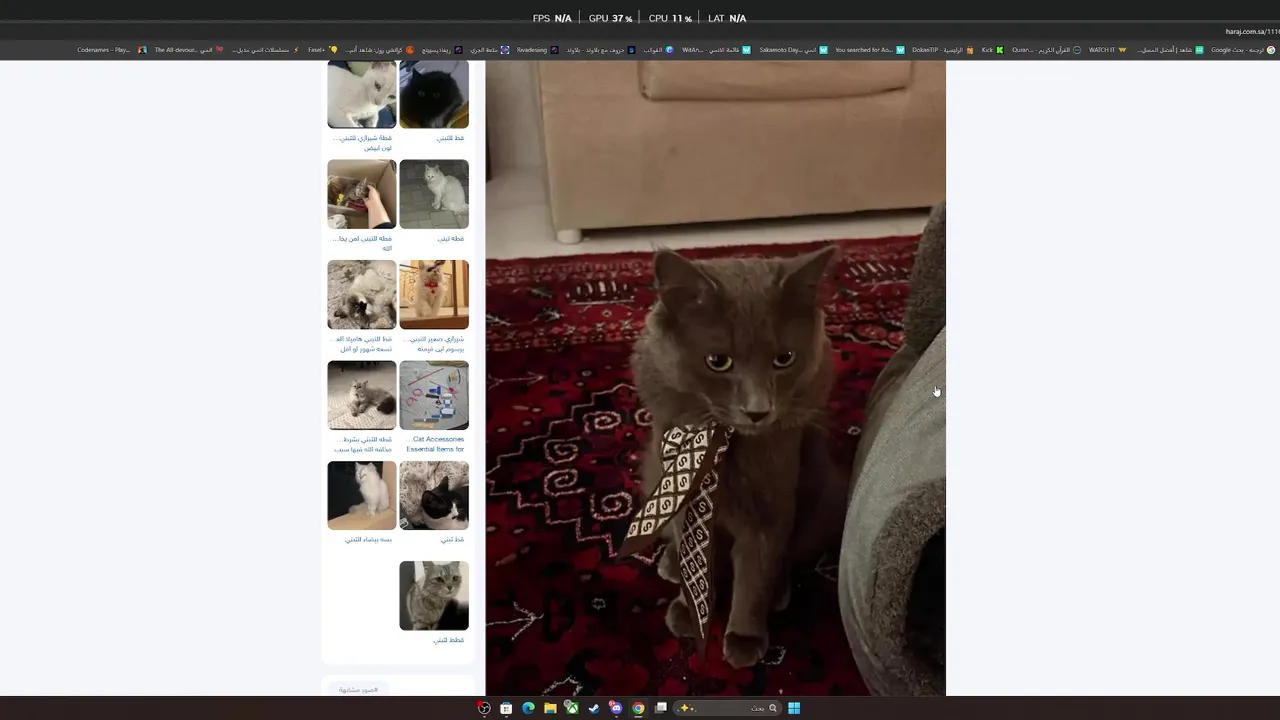Open the gray tabby cat thumbnail
This screenshot has width=1280, height=720.
pyautogui.click(x=434, y=596)
